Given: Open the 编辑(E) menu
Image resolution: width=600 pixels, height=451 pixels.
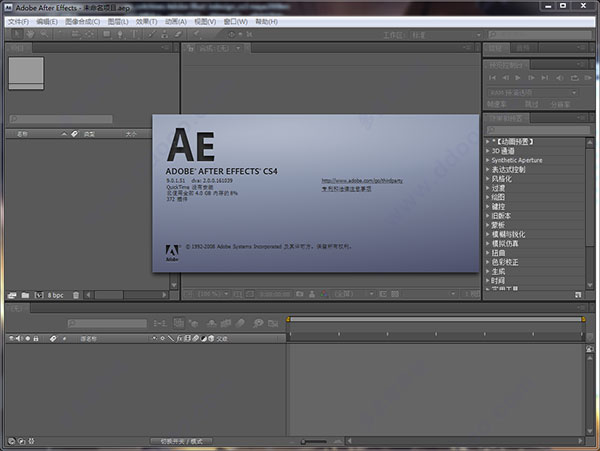Looking at the screenshot, I should click(x=47, y=22).
